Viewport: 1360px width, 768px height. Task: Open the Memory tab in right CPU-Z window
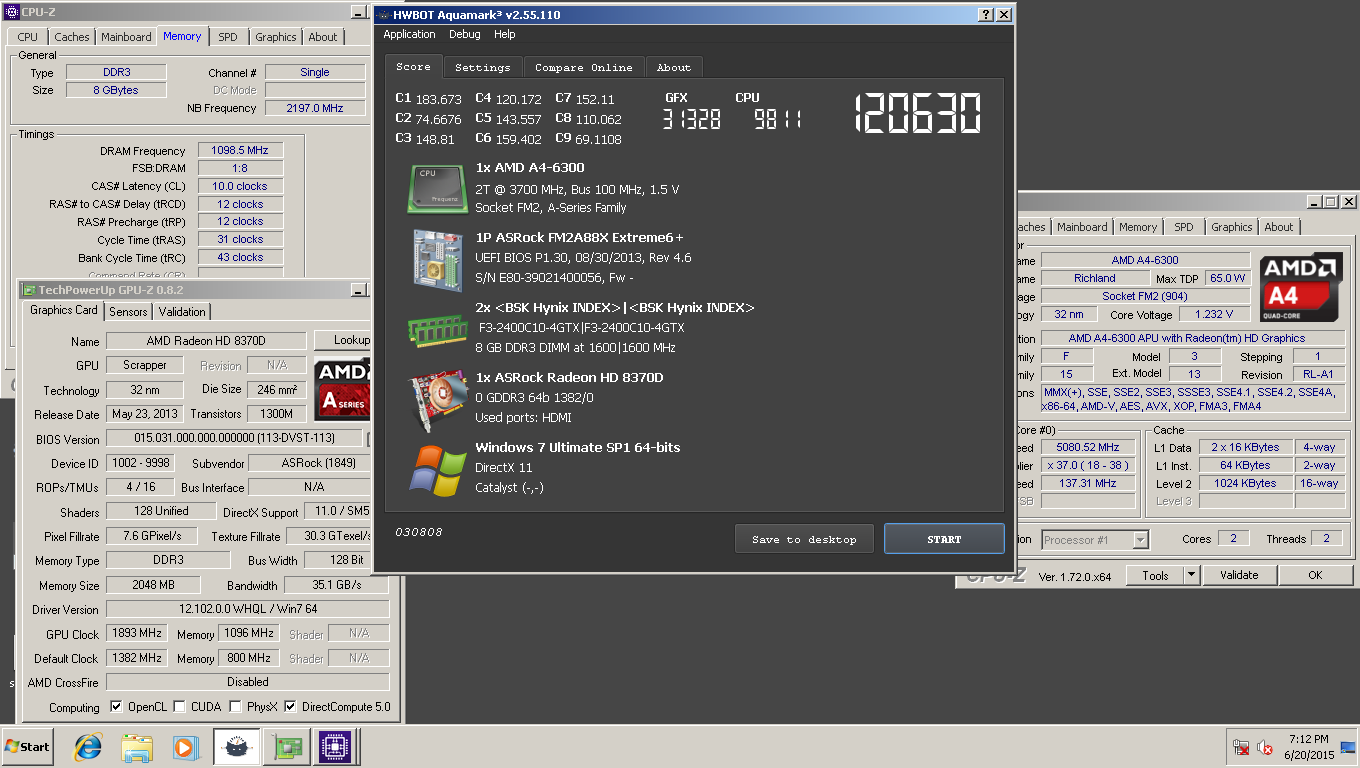click(x=1138, y=227)
